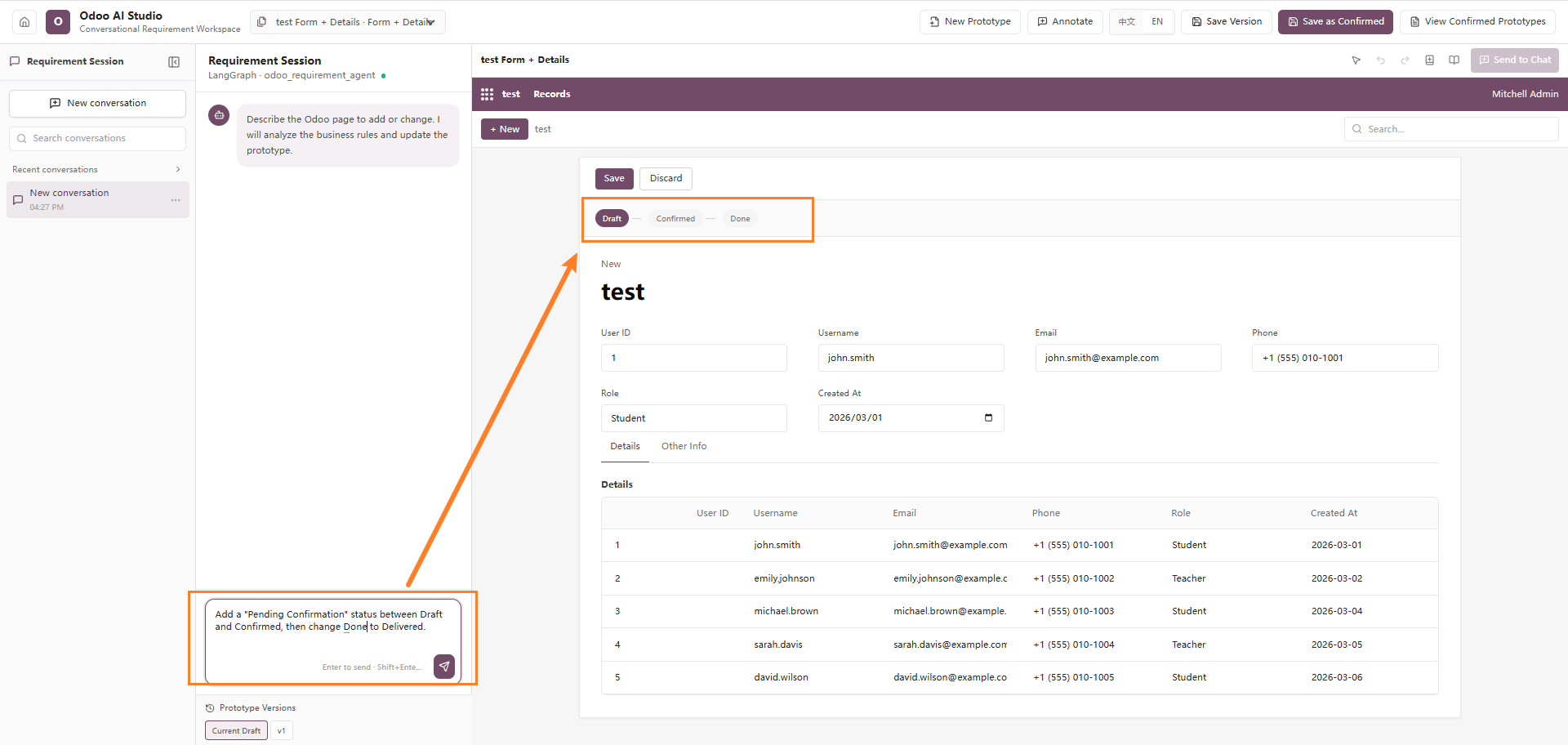Create a new record with + New
This screenshot has width=1568, height=745.
point(505,129)
